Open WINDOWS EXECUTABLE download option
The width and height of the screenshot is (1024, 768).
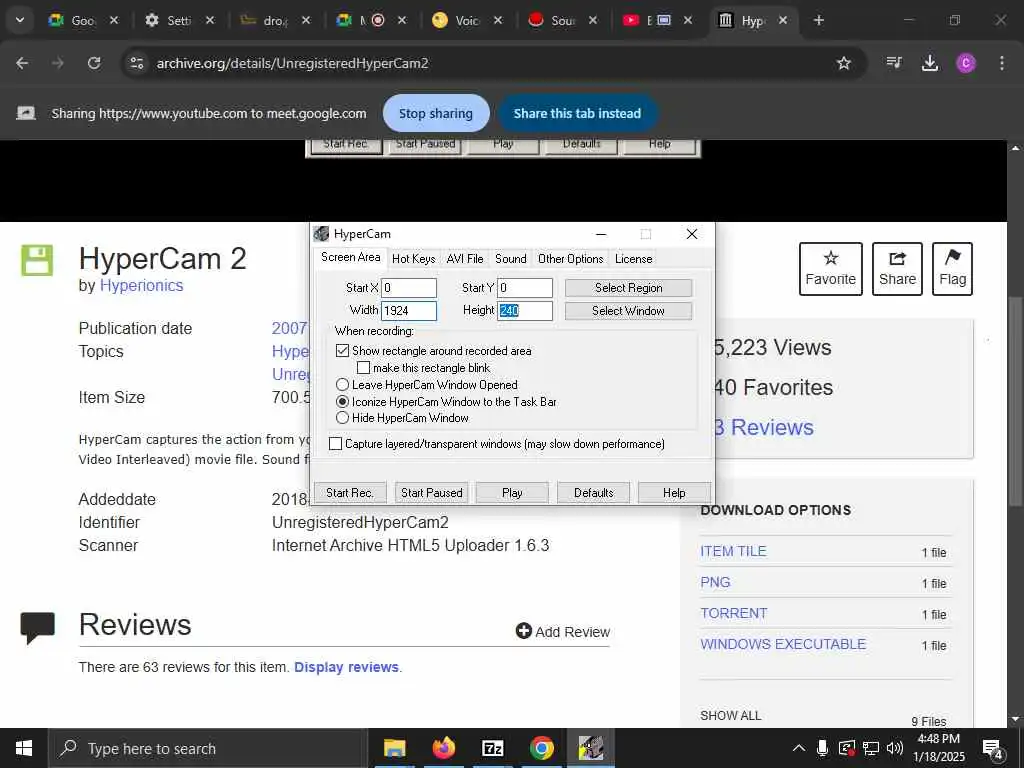point(783,644)
